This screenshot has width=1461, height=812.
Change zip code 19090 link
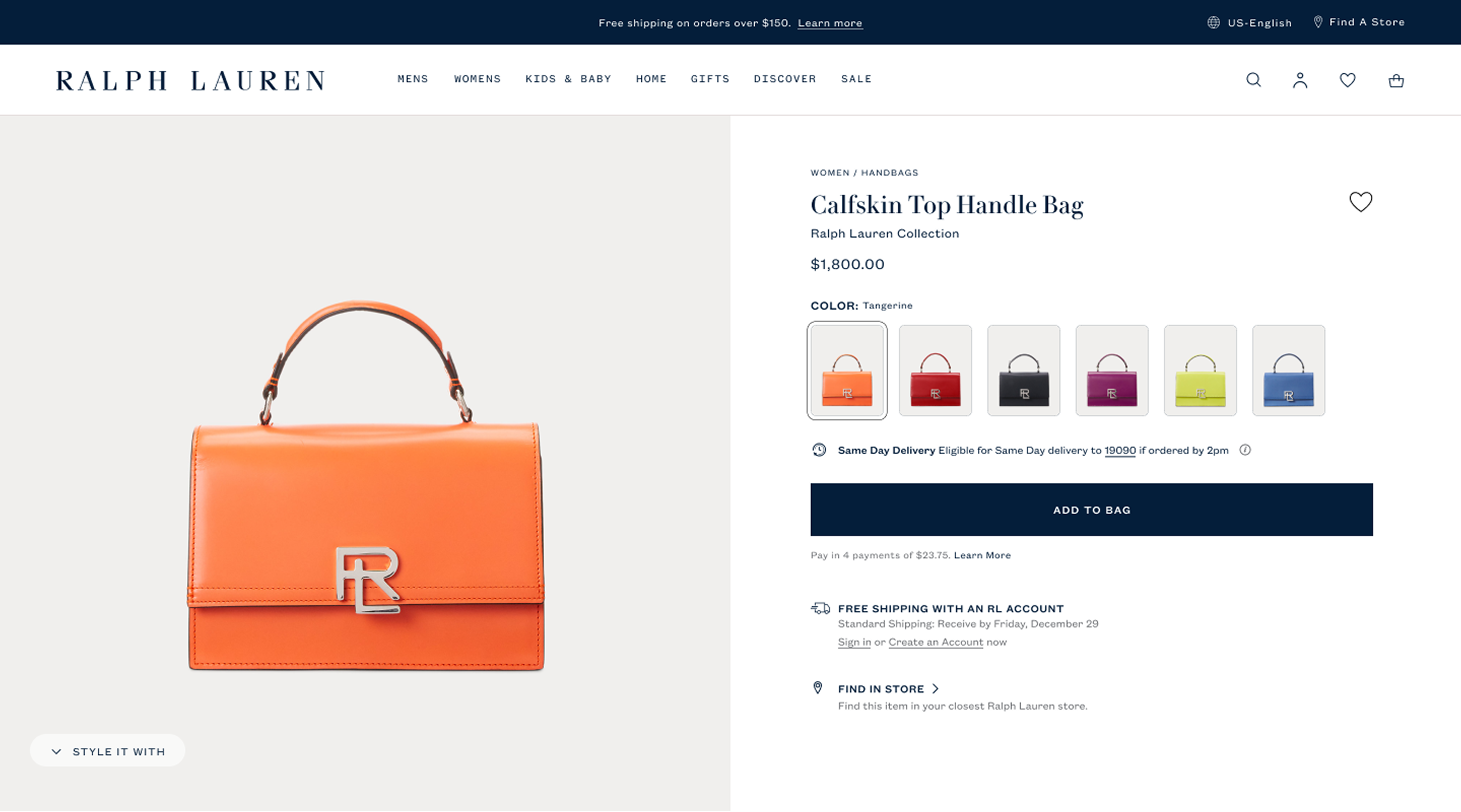point(1120,450)
